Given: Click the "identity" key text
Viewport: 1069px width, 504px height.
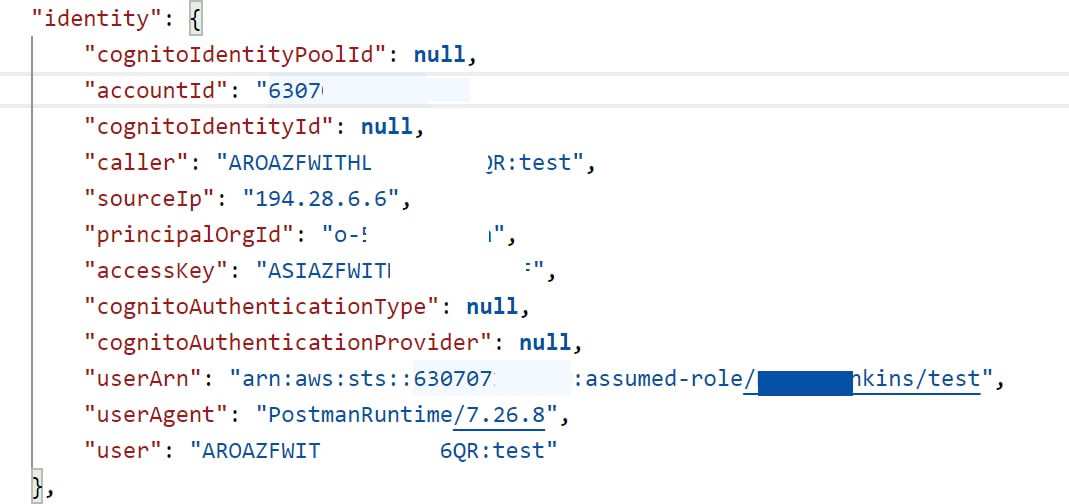Looking at the screenshot, I should click(97, 18).
